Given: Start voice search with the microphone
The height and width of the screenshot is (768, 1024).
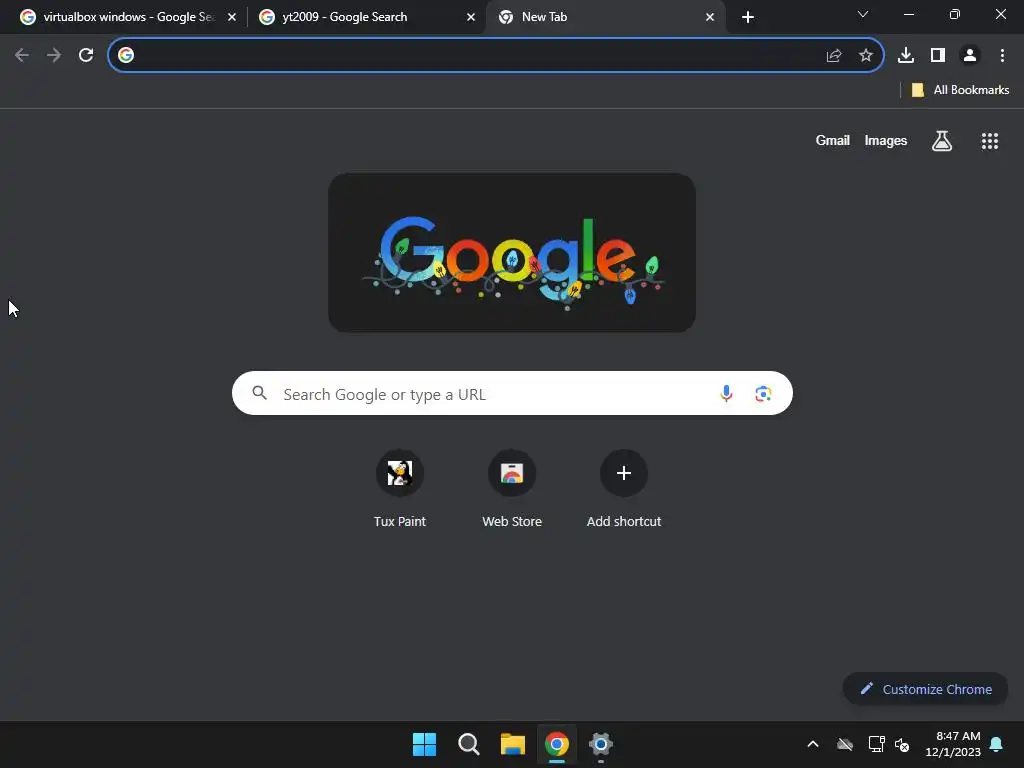Looking at the screenshot, I should click(726, 393).
